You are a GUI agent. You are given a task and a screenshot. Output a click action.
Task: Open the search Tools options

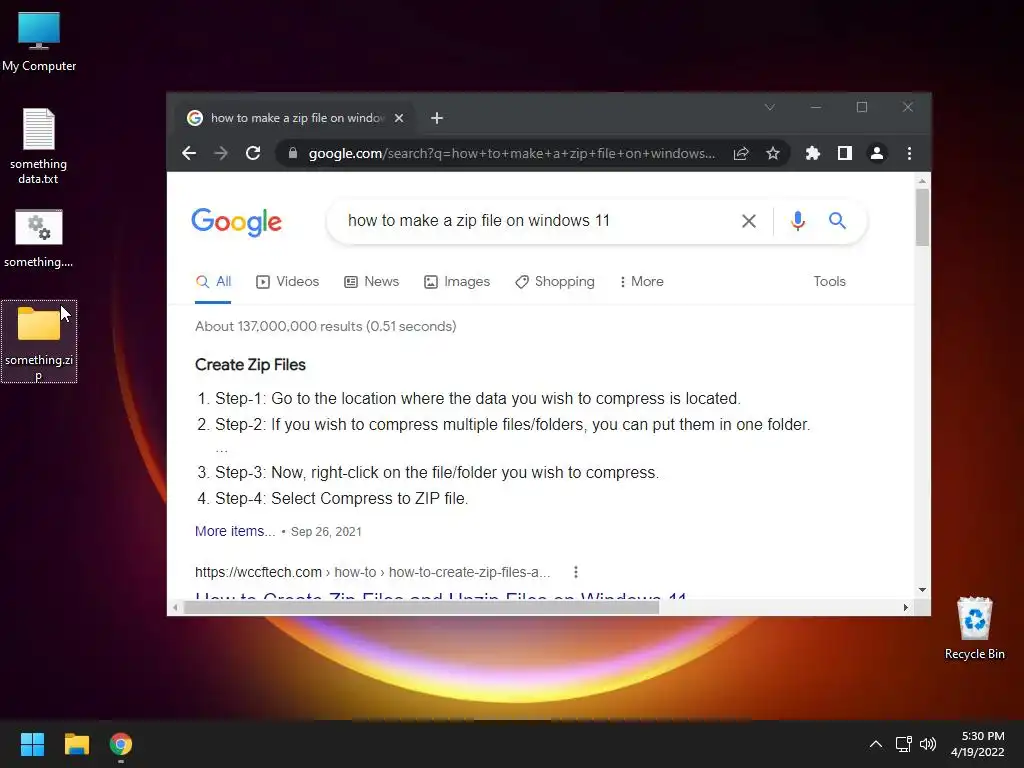pos(829,281)
